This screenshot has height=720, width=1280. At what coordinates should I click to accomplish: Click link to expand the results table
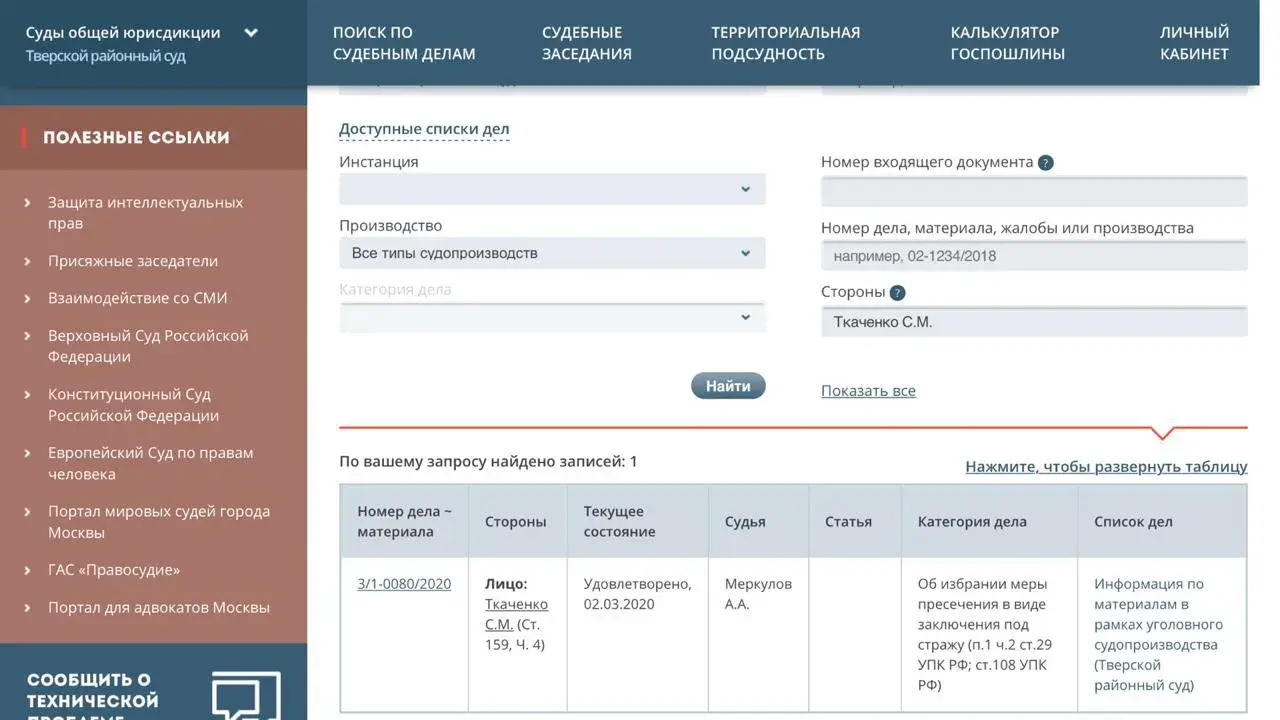[1106, 467]
